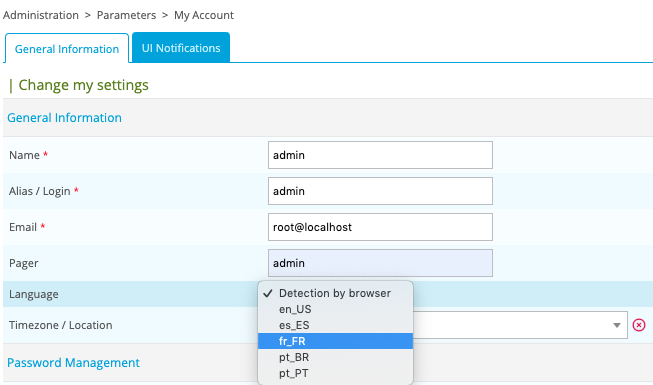
Task: Click the General Information section heading
Action: click(x=64, y=118)
